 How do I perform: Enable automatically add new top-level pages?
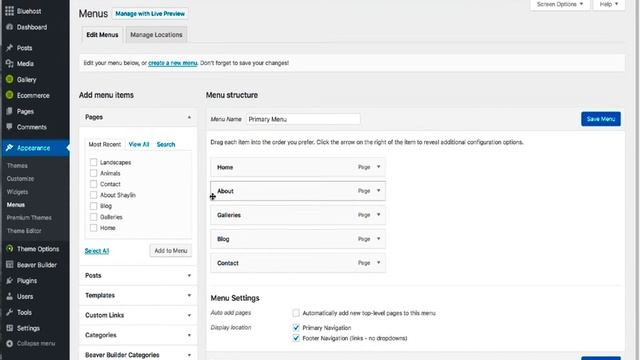point(296,313)
